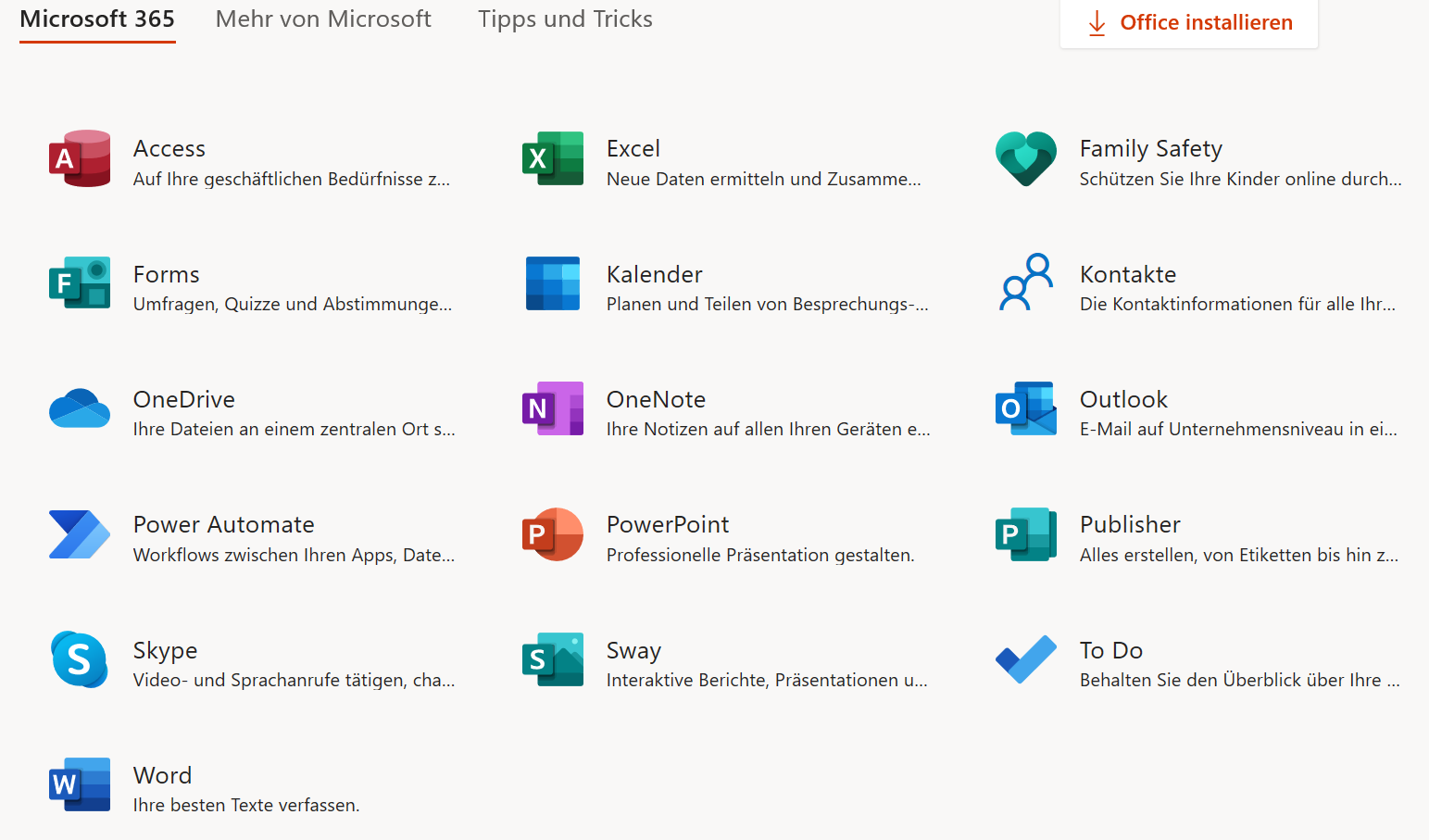Click description 'Planen und Teilen von Besprechungs-...'
1429x840 pixels.
pos(768,304)
